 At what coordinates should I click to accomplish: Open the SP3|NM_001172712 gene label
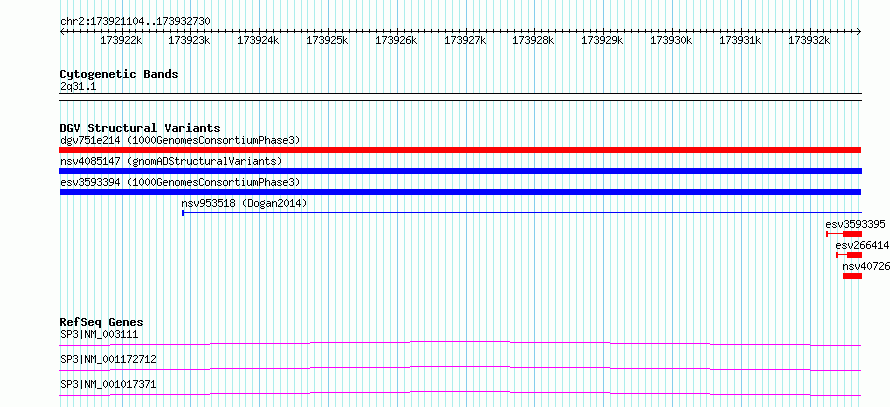tap(108, 359)
